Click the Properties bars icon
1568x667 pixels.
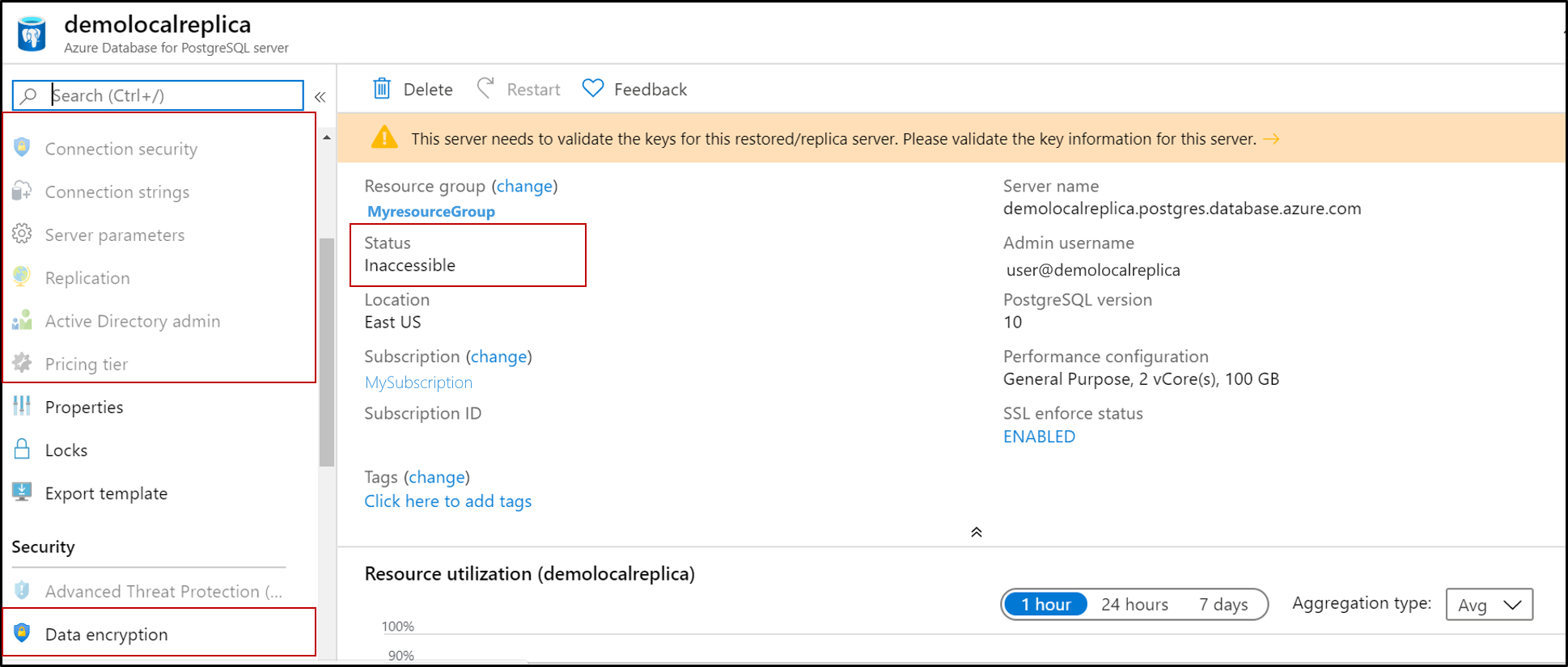22,406
